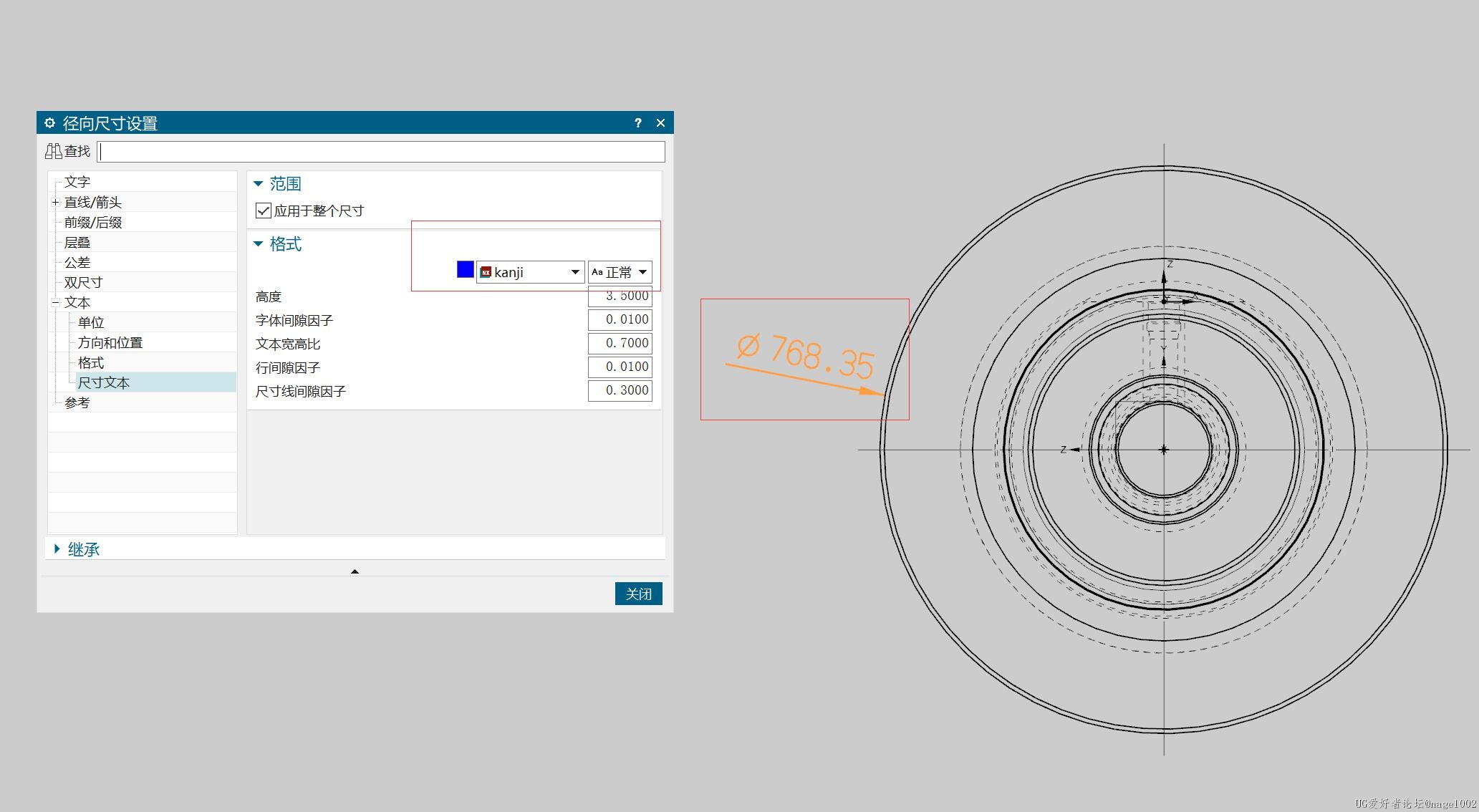
Task: Select 前缀/后缀 in the settings tree
Action: pyautogui.click(x=93, y=222)
